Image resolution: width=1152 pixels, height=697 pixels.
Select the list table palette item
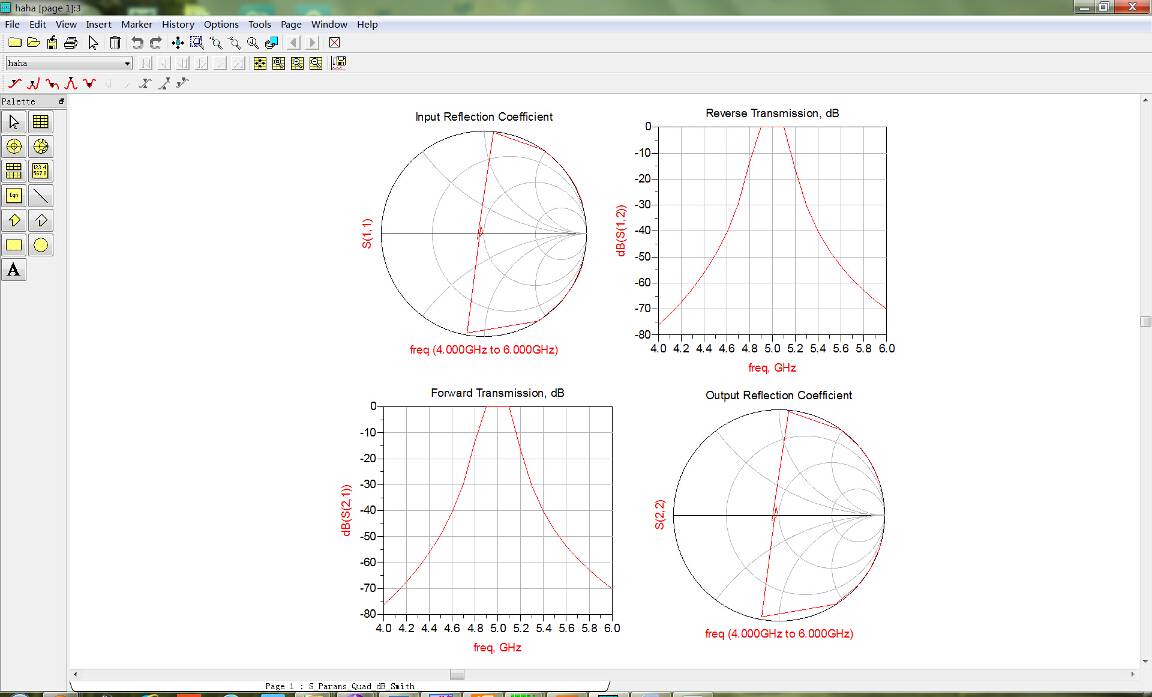click(40, 170)
